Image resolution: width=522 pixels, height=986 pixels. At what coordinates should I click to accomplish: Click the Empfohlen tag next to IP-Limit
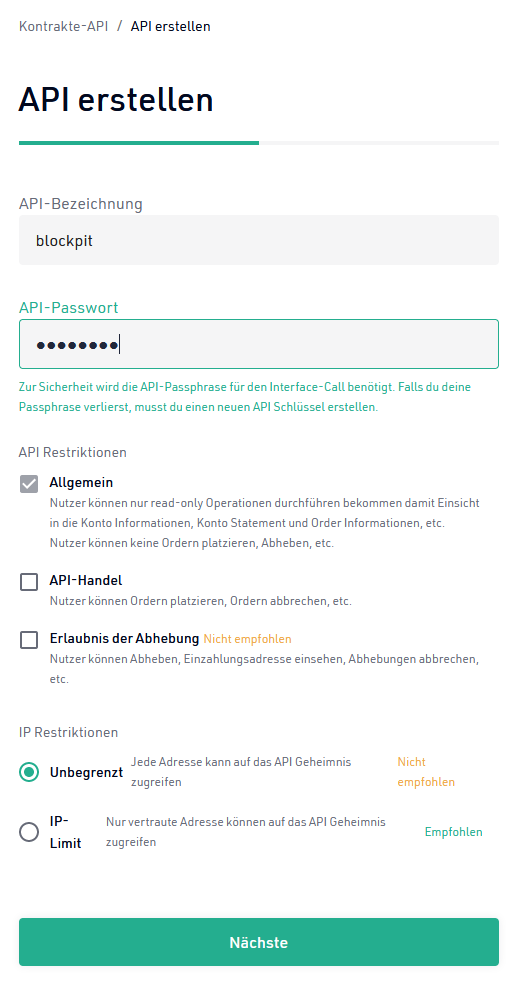tap(453, 832)
